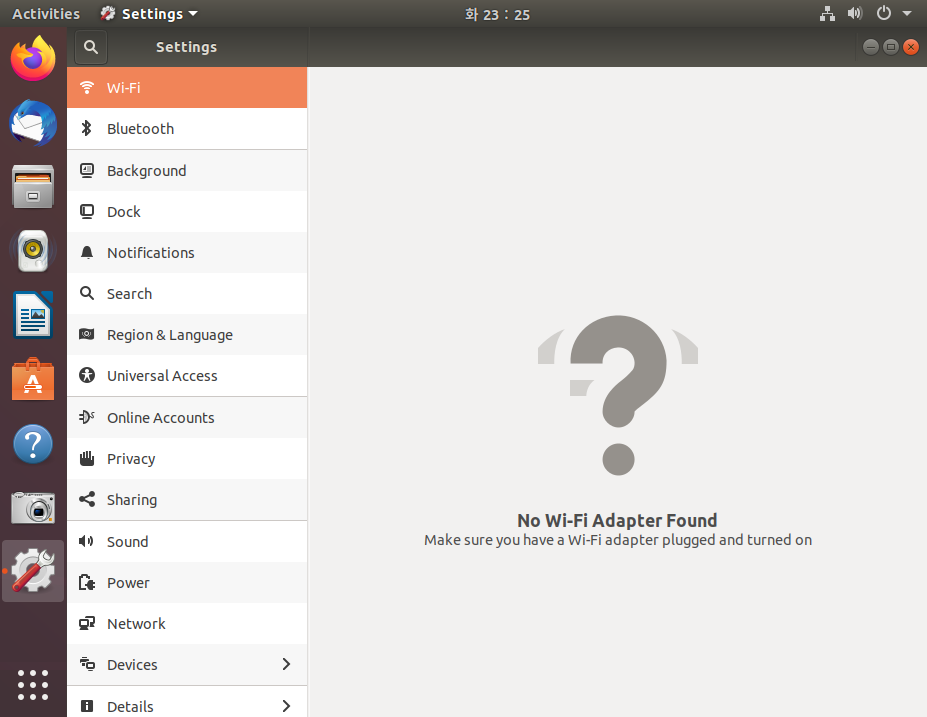Expand the Details chevron arrow

(x=286, y=706)
